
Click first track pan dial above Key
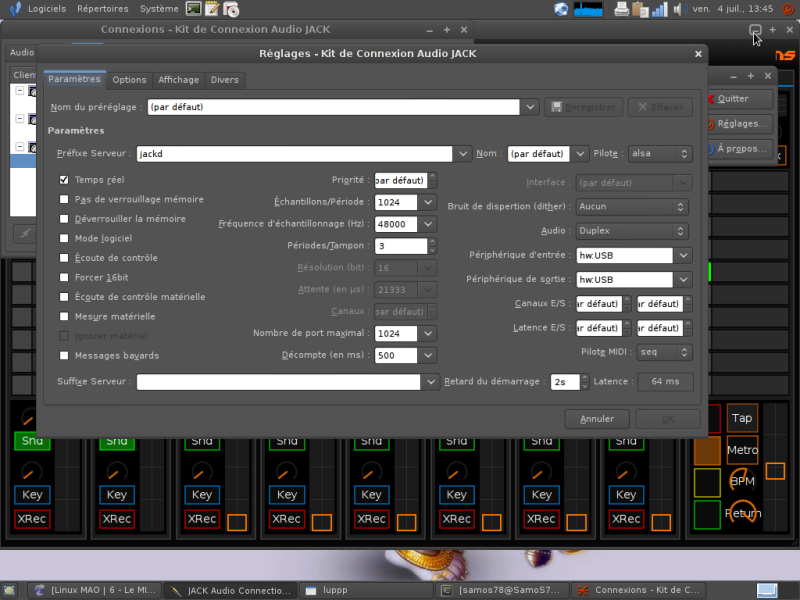(32, 471)
